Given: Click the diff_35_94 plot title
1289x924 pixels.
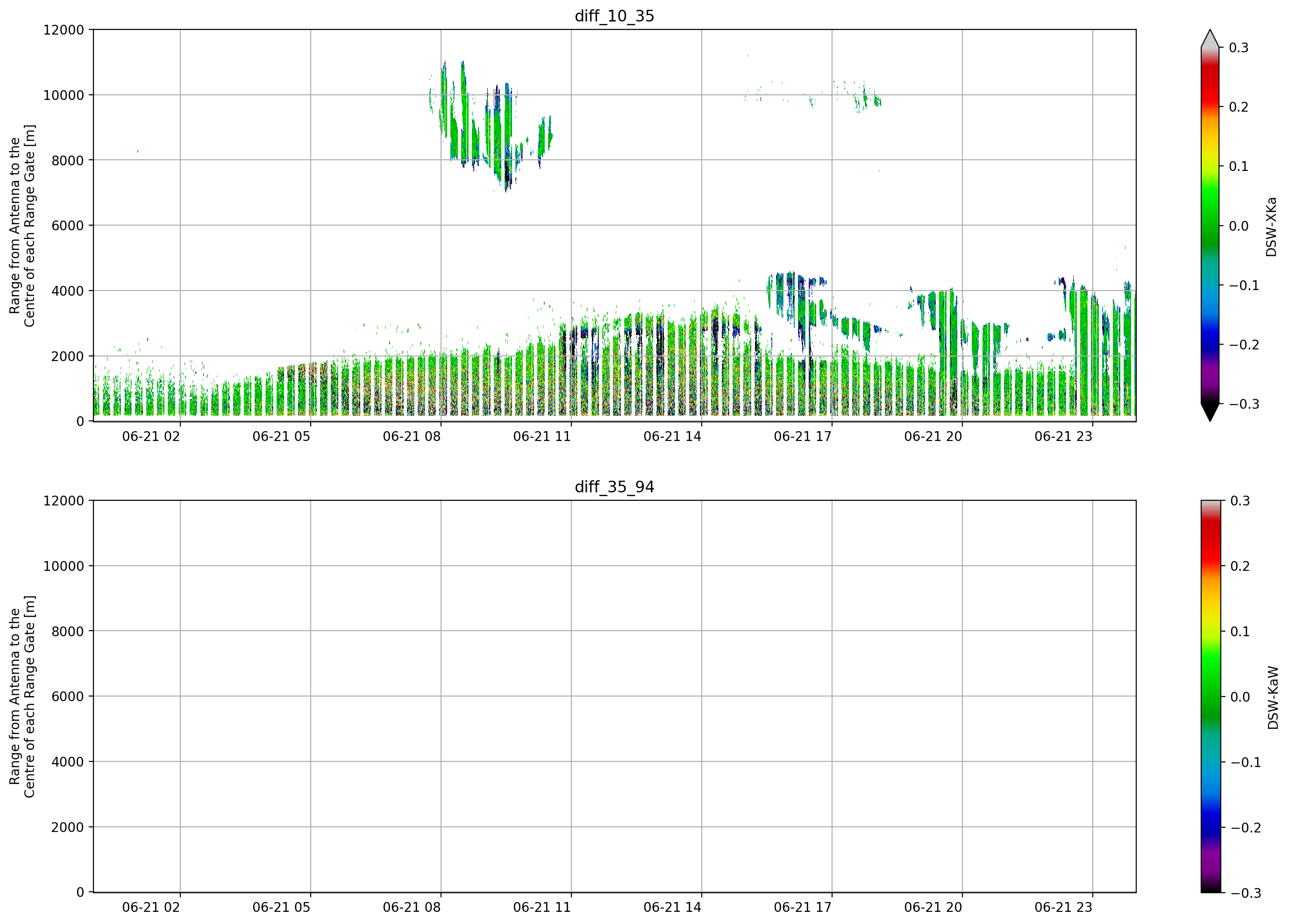Looking at the screenshot, I should (614, 487).
